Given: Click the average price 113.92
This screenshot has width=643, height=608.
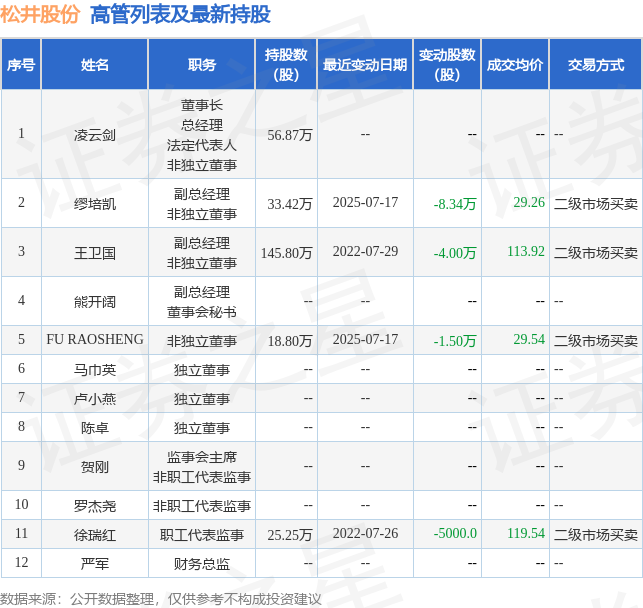Looking at the screenshot, I should 526,251.
